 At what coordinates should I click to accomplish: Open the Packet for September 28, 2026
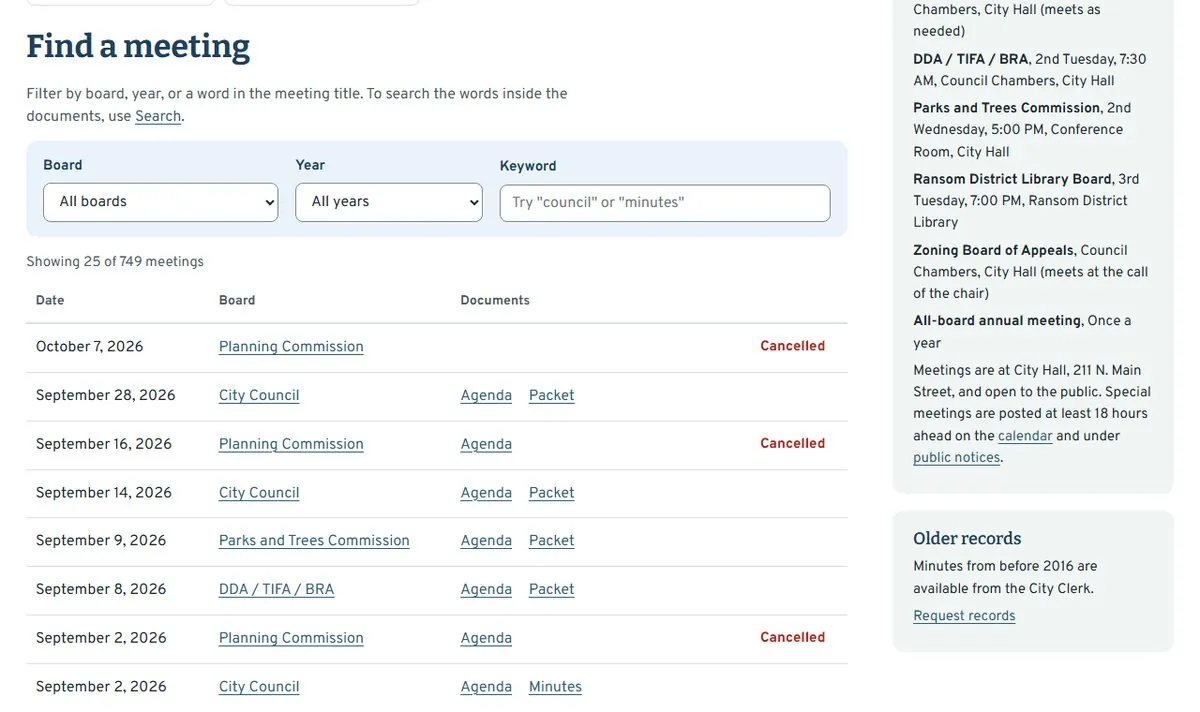(x=551, y=395)
